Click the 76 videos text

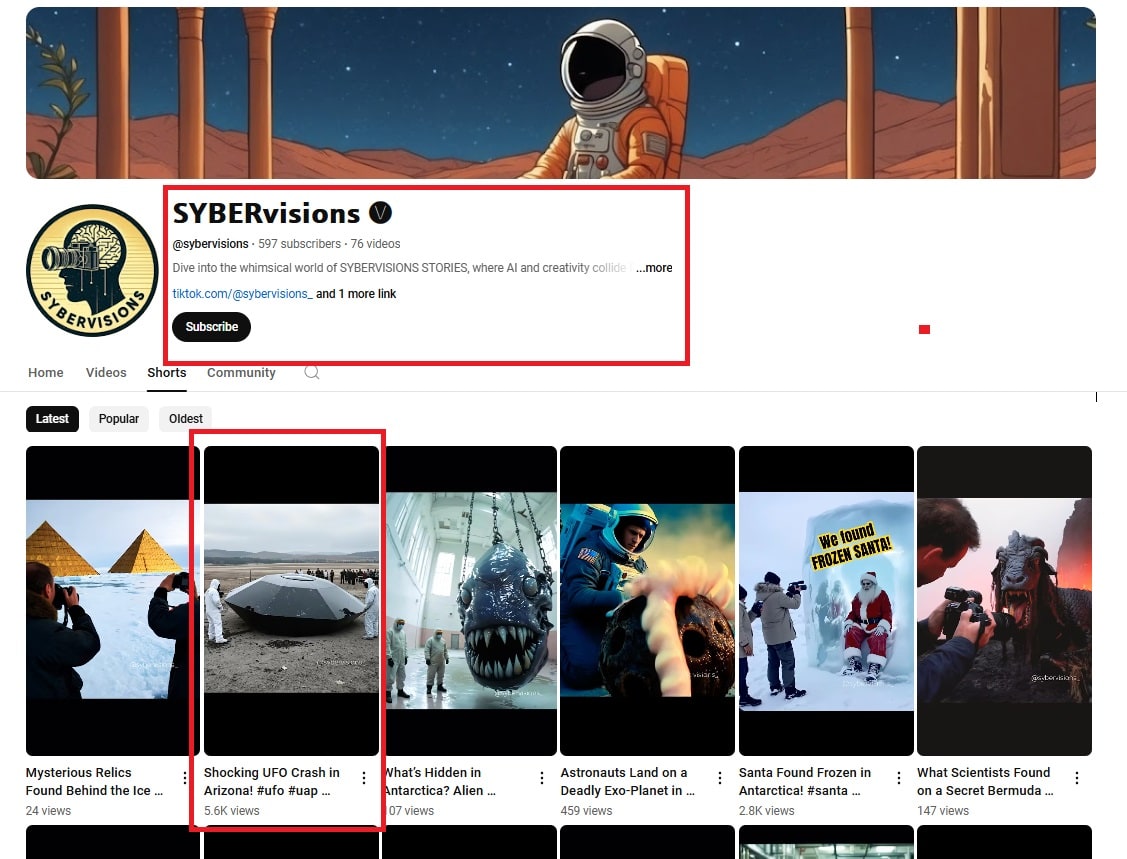[375, 244]
